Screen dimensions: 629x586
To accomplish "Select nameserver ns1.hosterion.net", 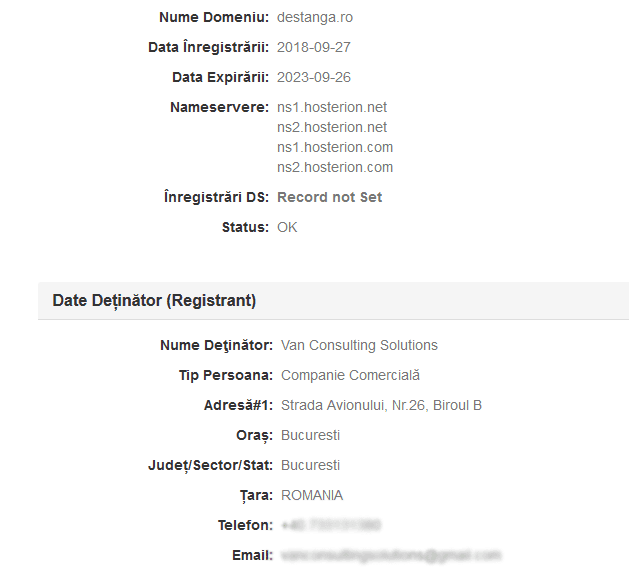I will (x=332, y=107).
